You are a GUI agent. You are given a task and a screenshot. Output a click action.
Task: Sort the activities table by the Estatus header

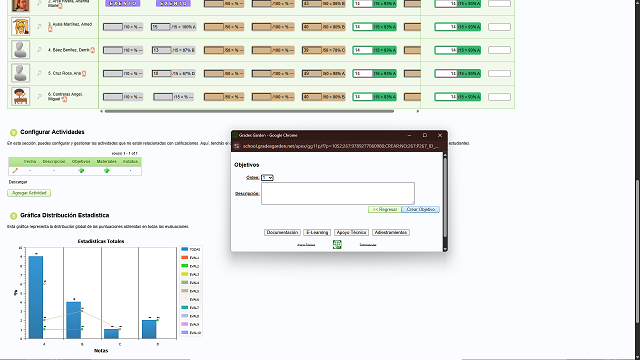[x=130, y=162]
